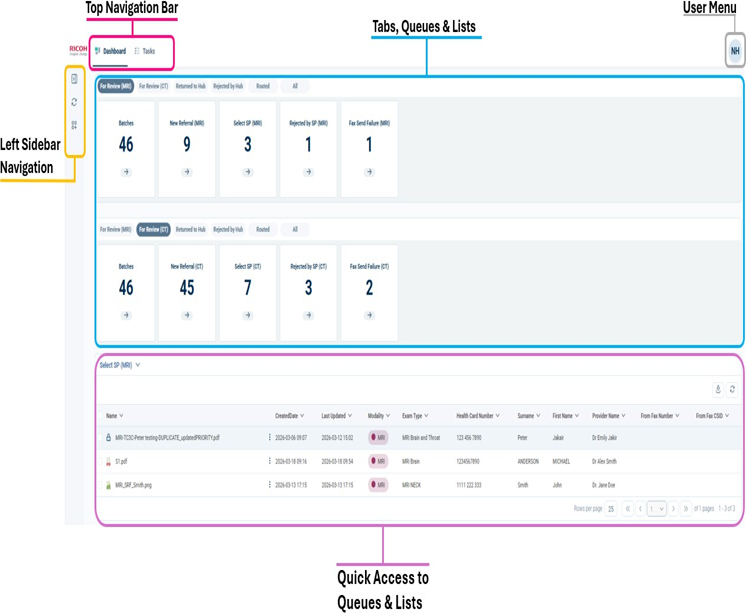
Task: Tick the select-all checkbox beside Name header
Action: (x=100, y=416)
